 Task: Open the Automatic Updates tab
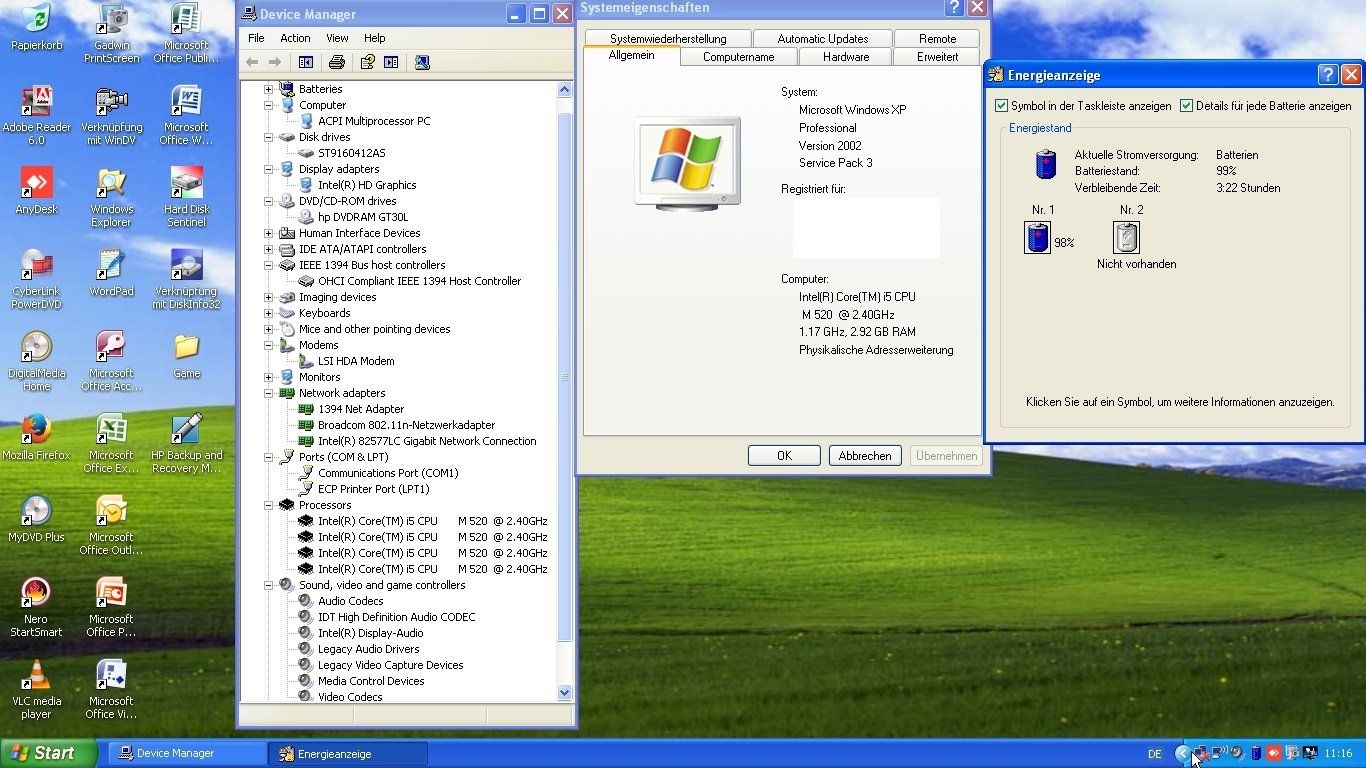pos(823,38)
